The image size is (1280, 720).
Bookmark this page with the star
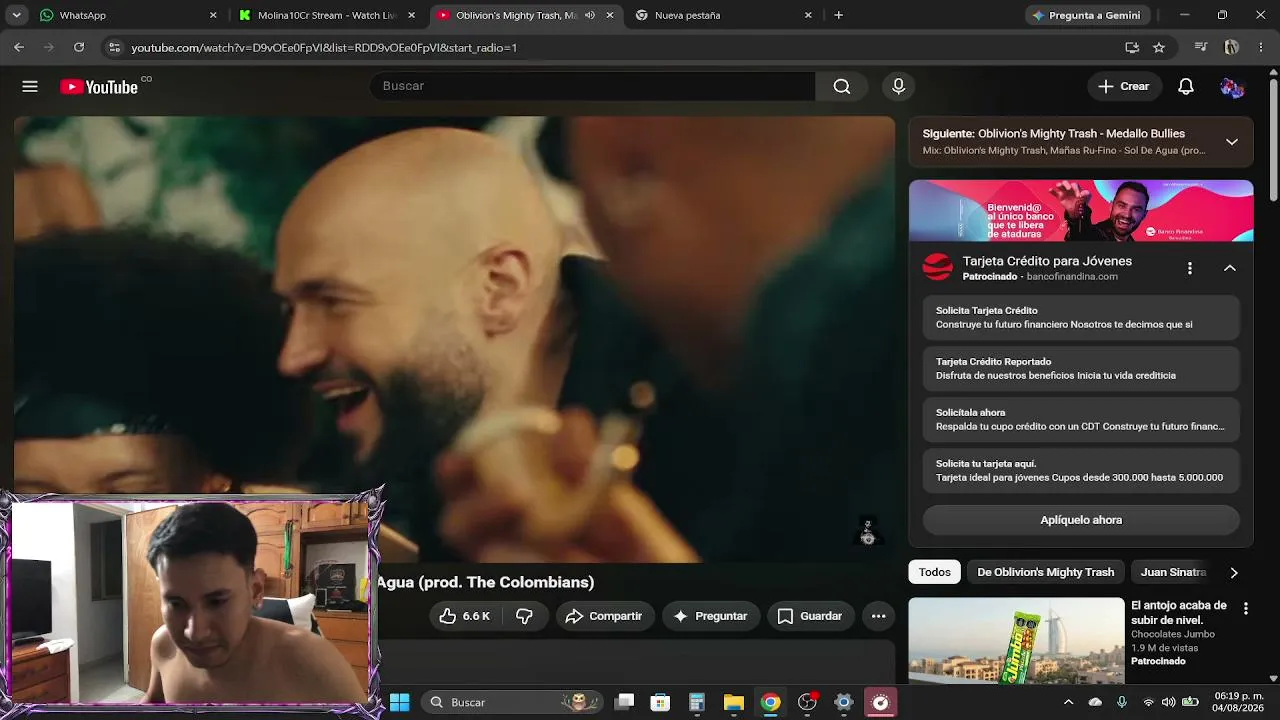tap(1159, 47)
